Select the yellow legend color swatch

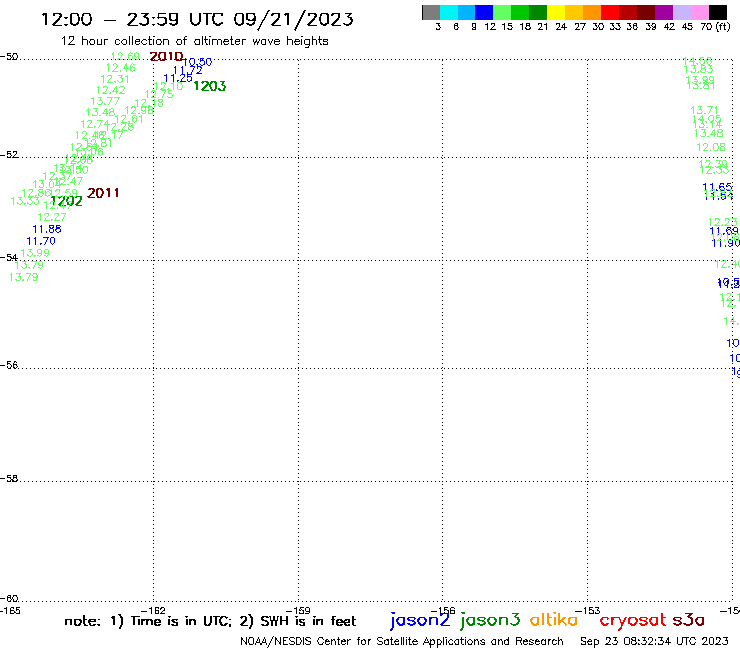tap(556, 13)
